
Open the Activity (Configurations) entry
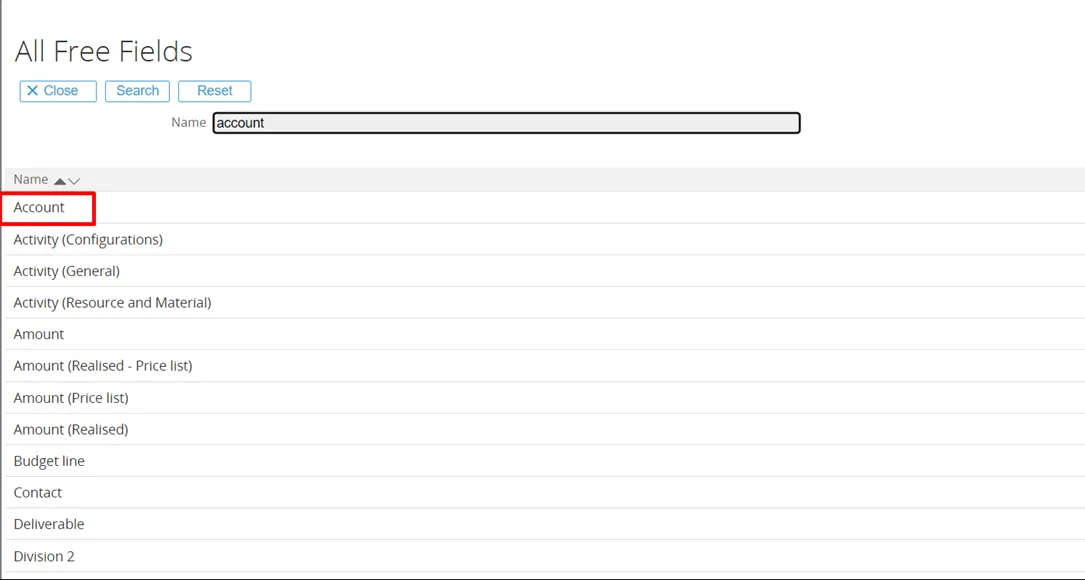tap(88, 240)
